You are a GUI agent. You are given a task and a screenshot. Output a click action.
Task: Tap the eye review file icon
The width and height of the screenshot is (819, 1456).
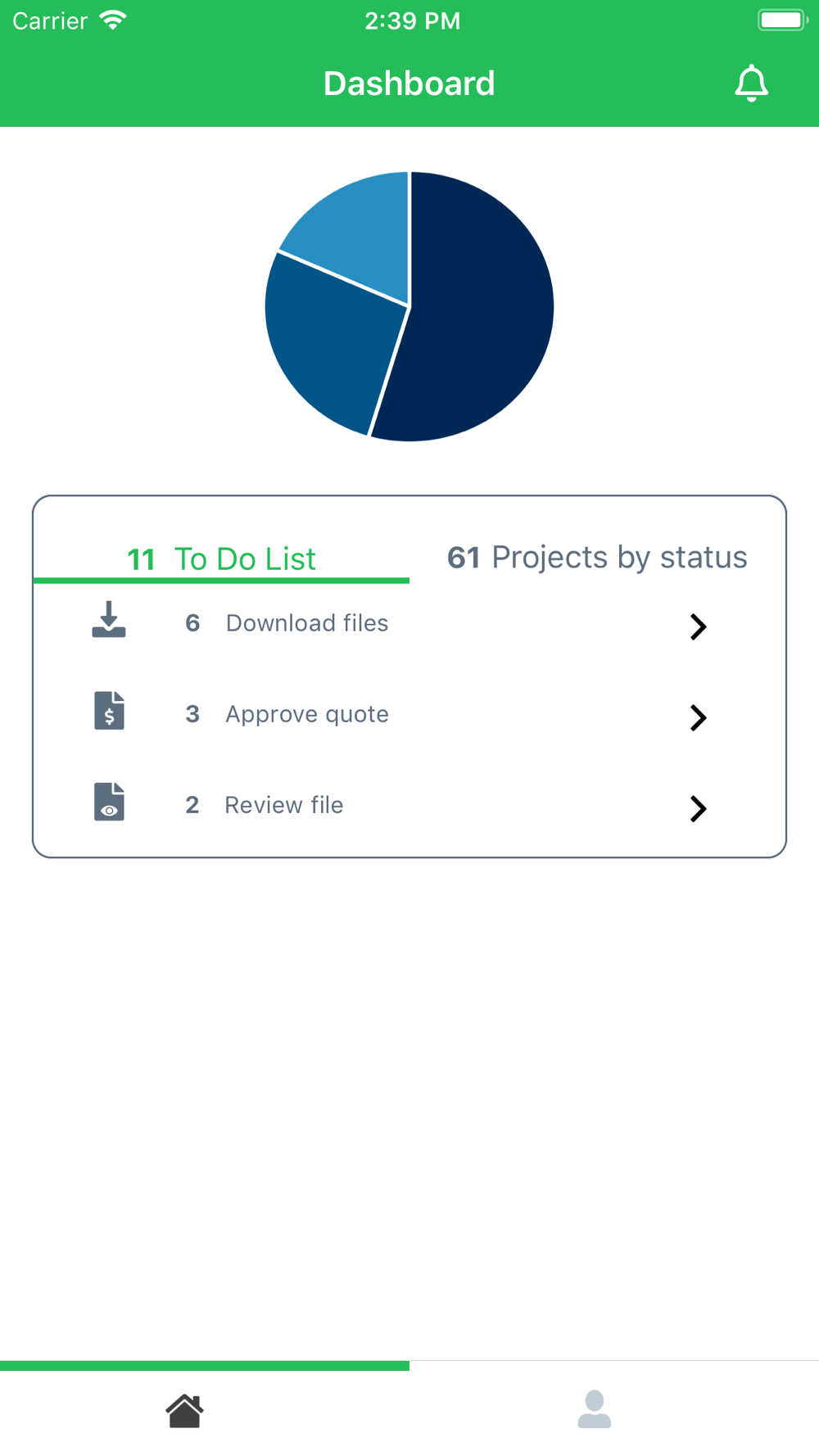[x=109, y=802]
